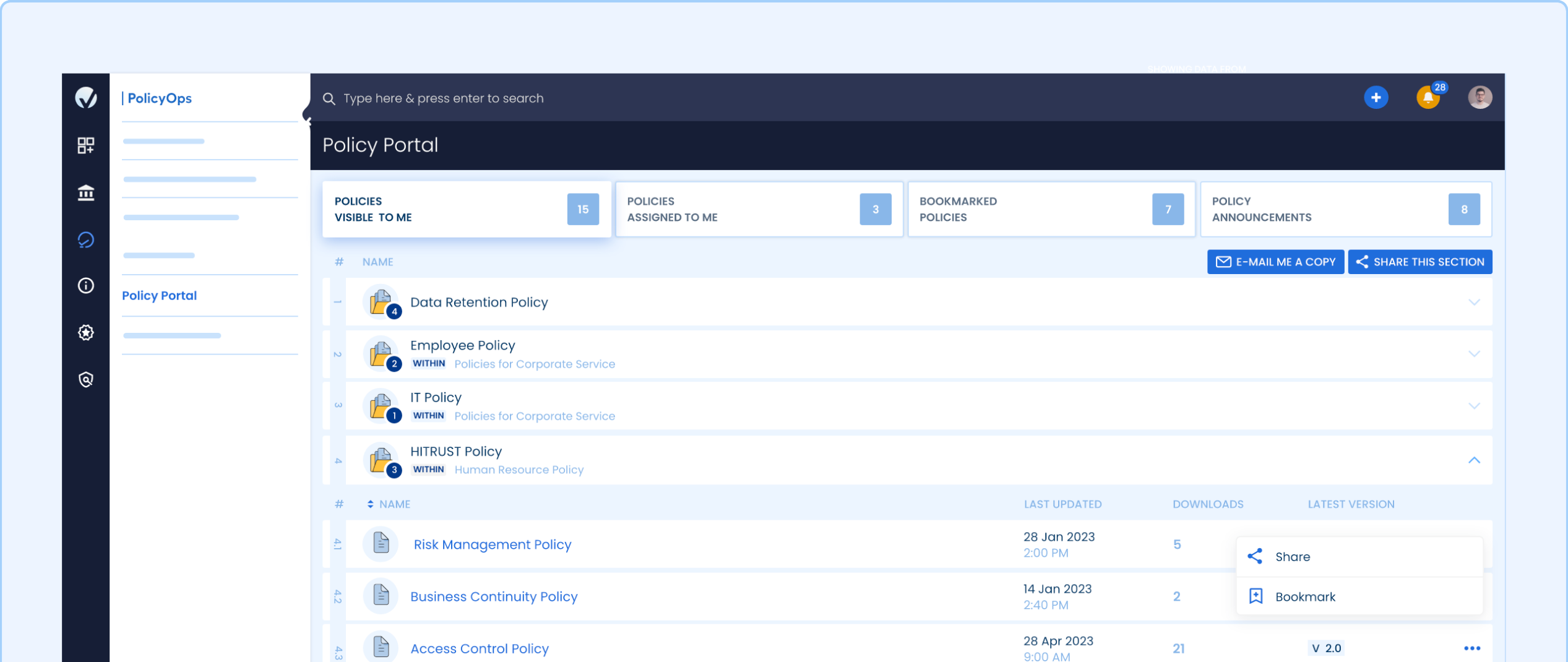Open the info circle icon in the sidebar
Screen dimensions: 1568x662
coord(86,285)
